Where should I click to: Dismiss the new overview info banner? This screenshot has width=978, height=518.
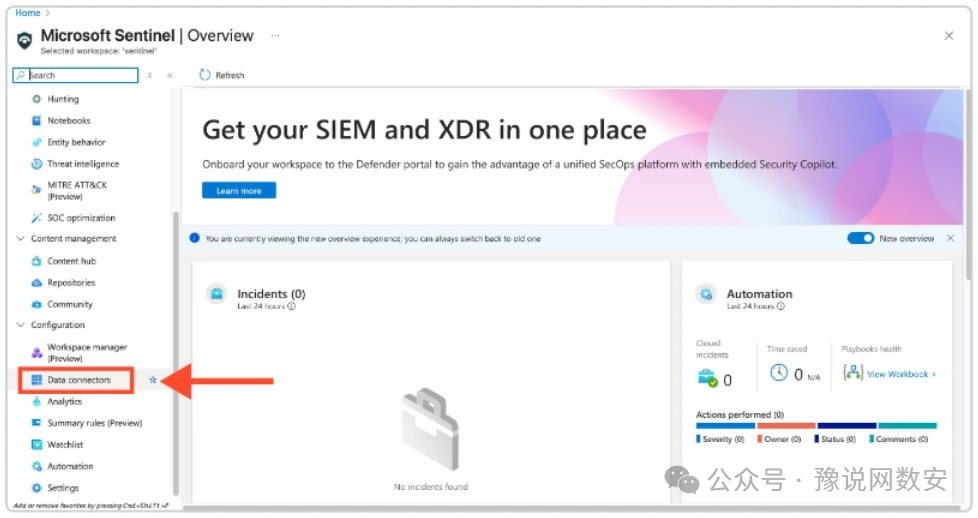(950, 239)
